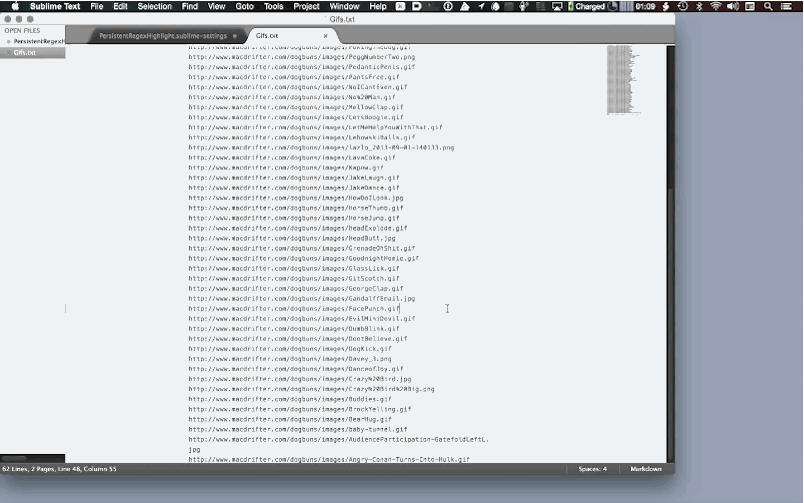
Task: Open the Markdown syntax selector in status bar
Action: coord(646,469)
